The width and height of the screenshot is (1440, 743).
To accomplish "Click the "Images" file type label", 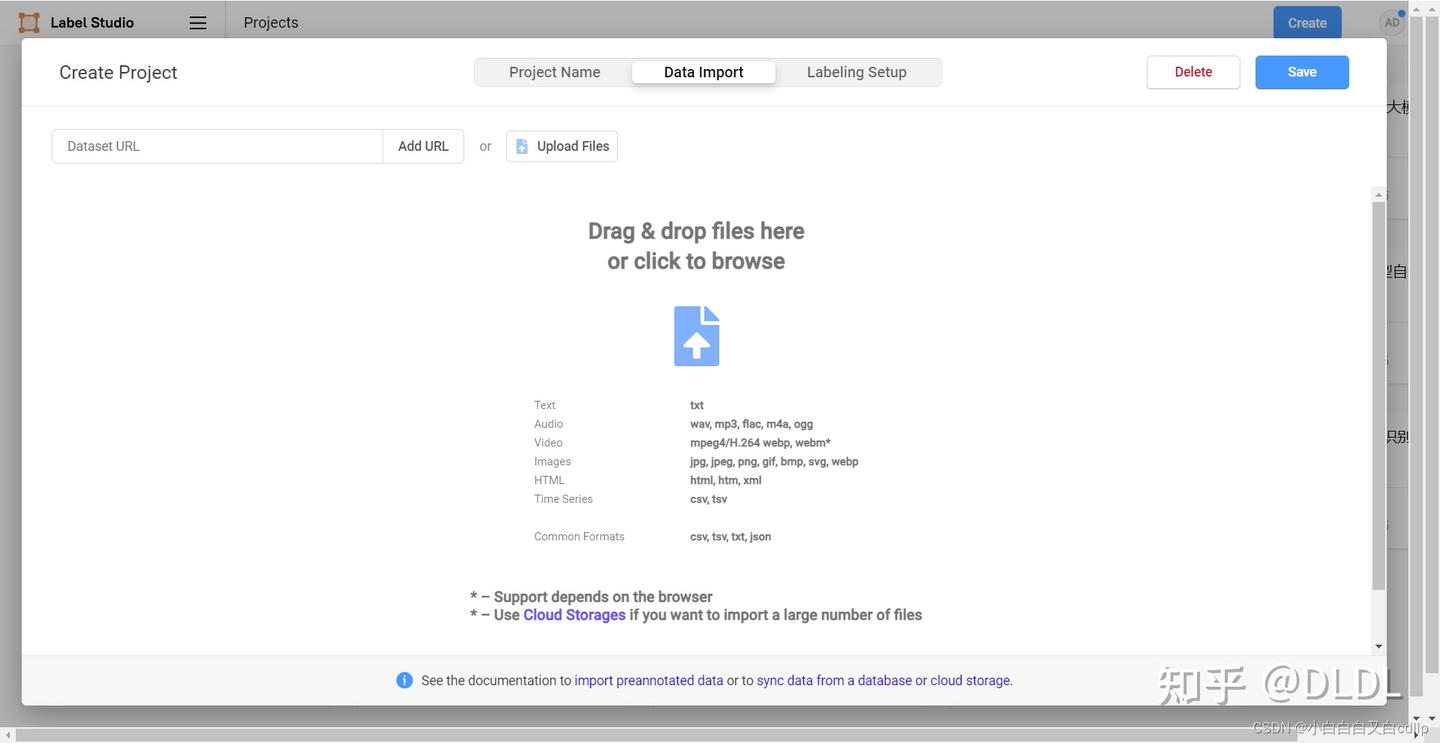I will point(552,462).
